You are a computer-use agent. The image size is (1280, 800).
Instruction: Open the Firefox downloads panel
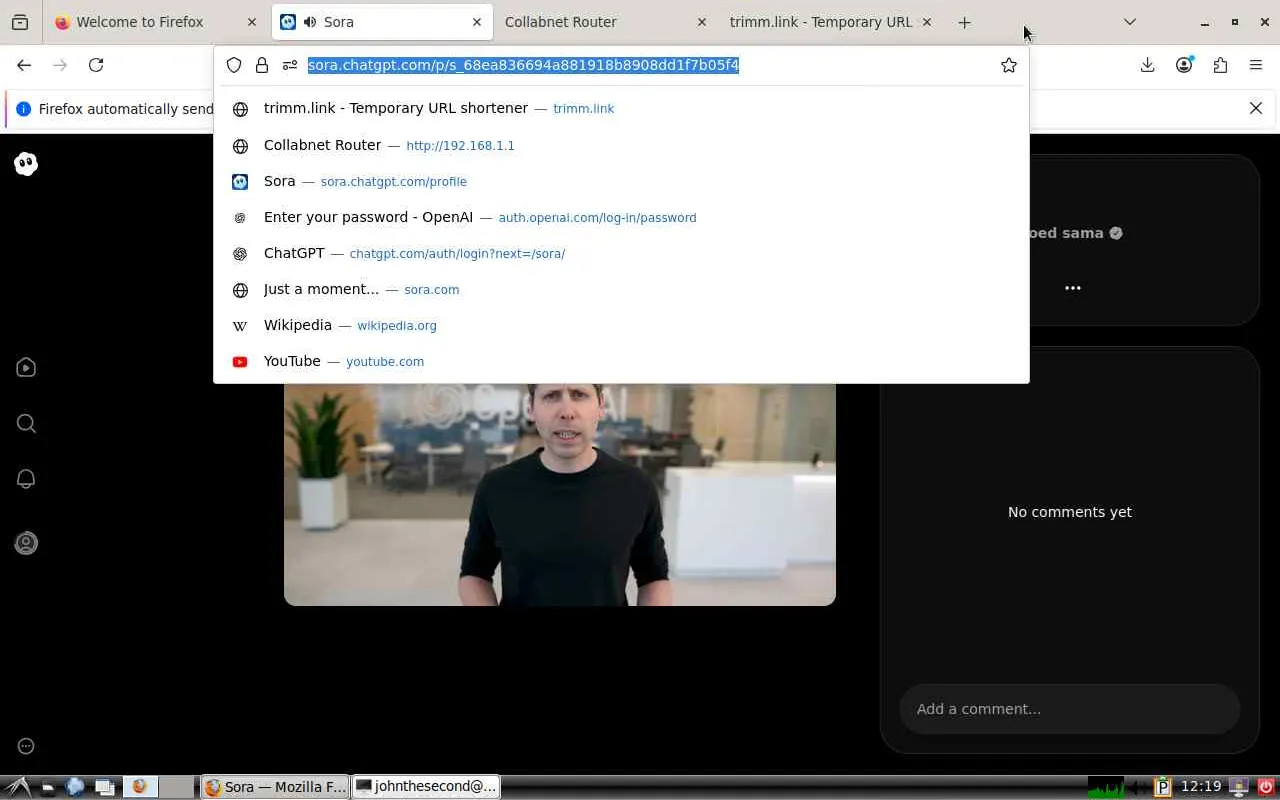[x=1147, y=65]
